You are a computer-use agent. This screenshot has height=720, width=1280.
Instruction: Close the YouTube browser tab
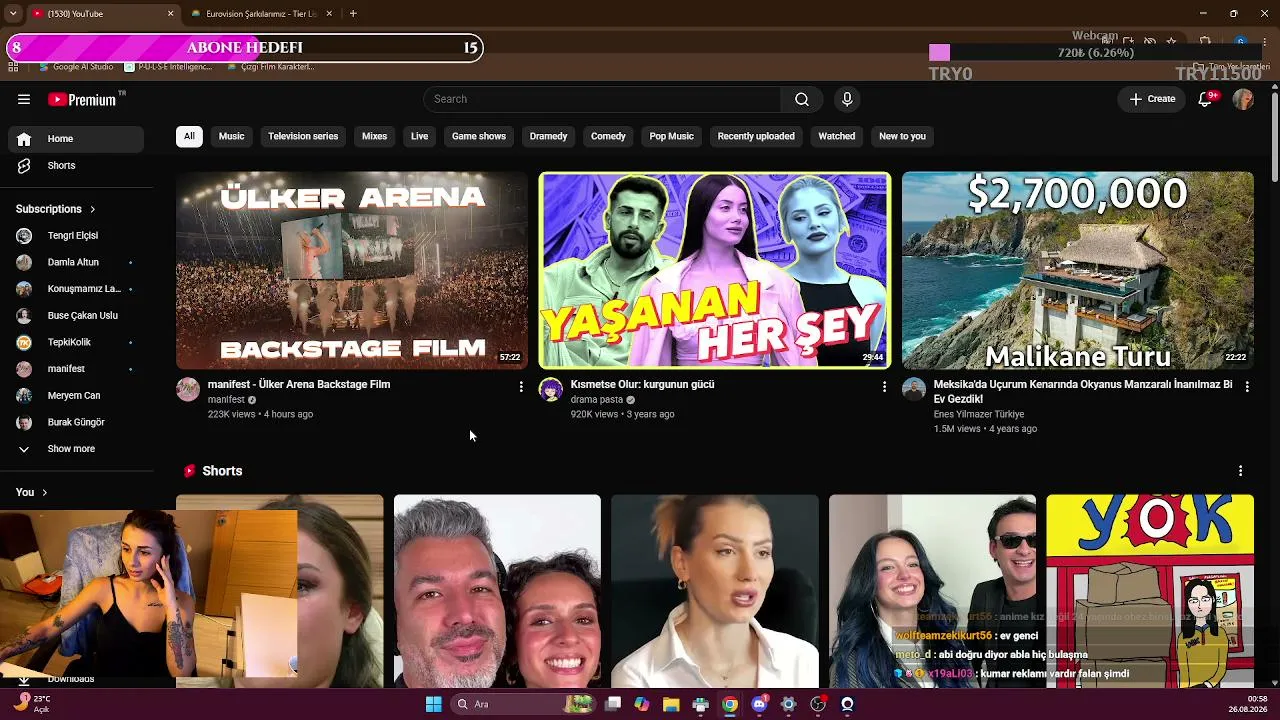coord(170,14)
